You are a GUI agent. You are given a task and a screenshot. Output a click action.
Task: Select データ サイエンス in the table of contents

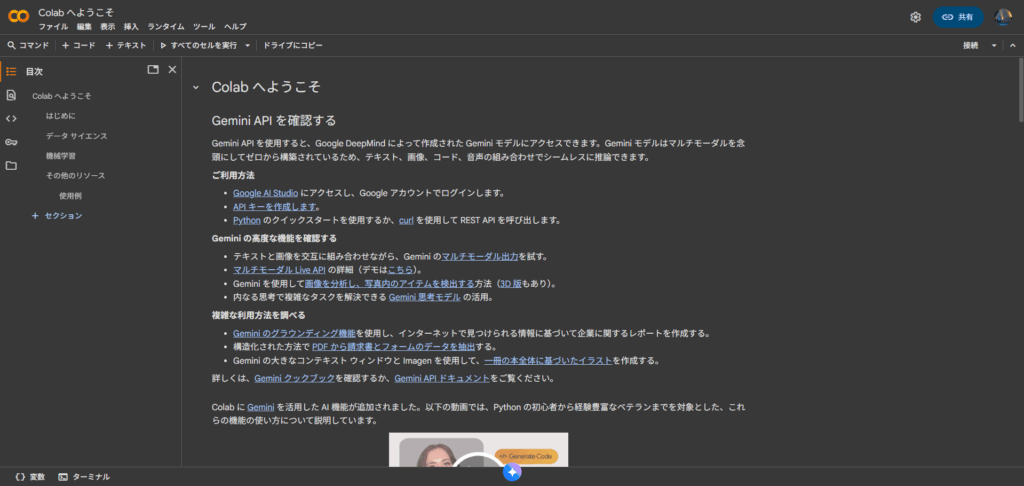(x=76, y=135)
